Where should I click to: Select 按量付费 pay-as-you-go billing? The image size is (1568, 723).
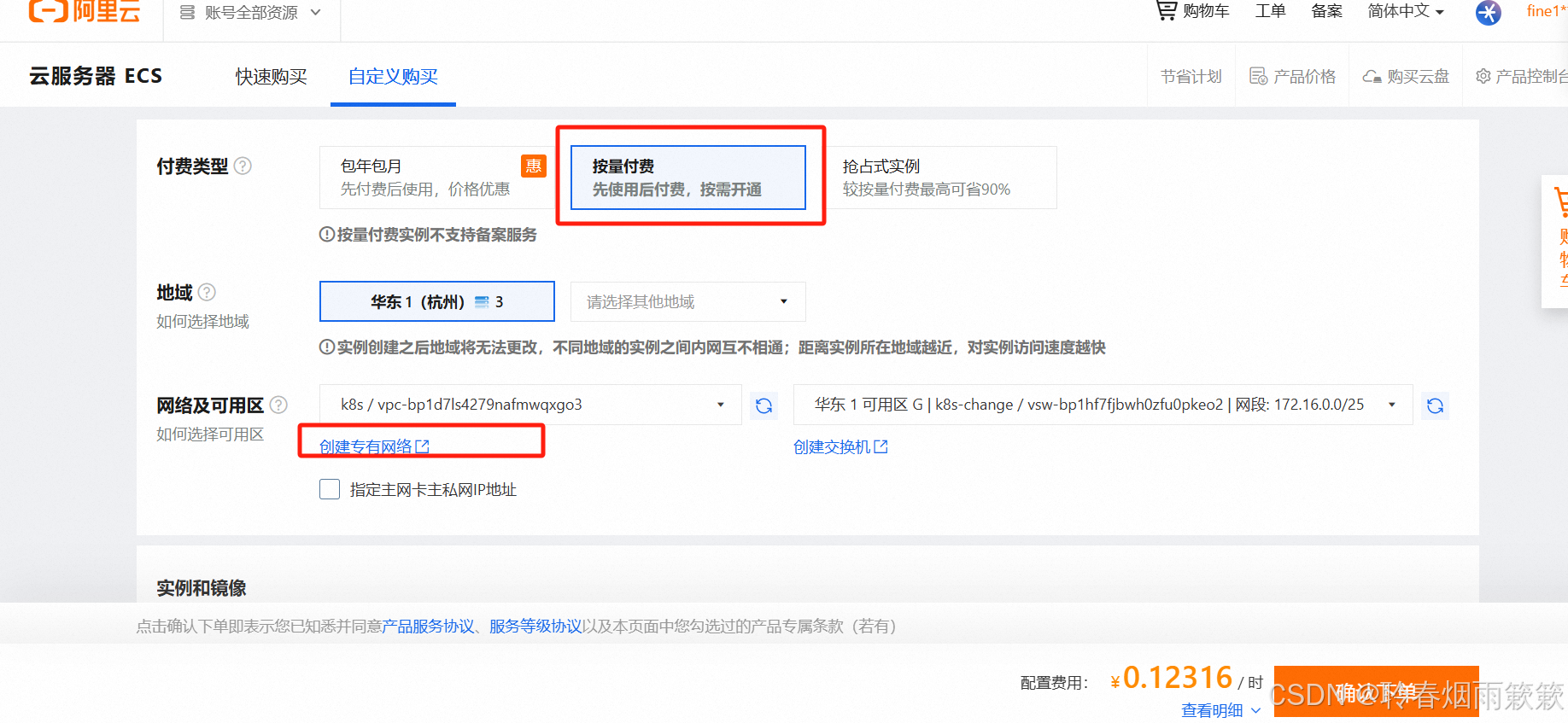click(x=687, y=178)
